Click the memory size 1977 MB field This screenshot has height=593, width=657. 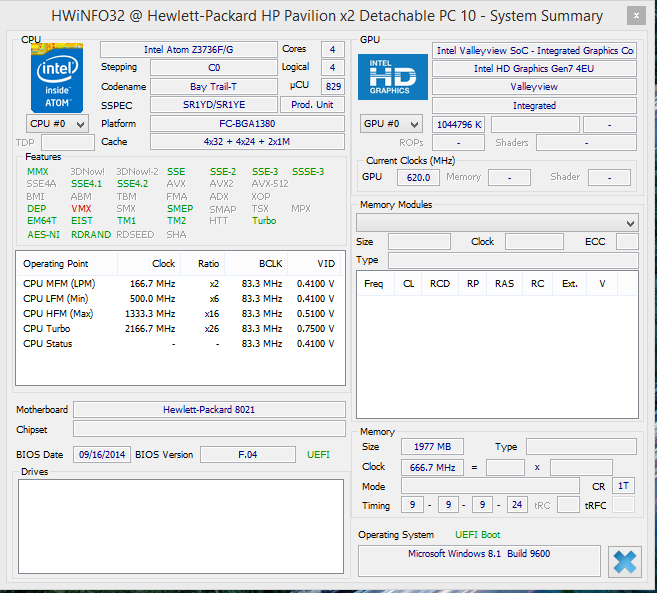(x=432, y=447)
